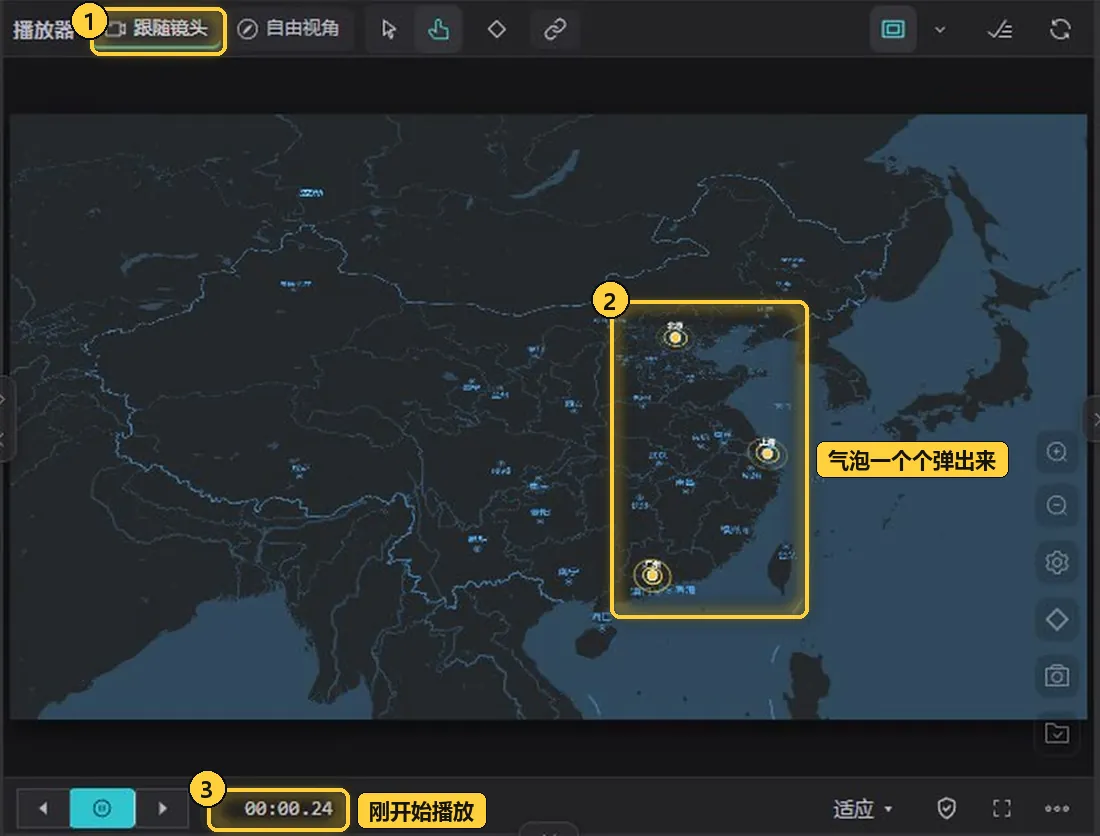Open the gear settings icon on right side
This screenshot has height=836, width=1100.
coord(1057,562)
